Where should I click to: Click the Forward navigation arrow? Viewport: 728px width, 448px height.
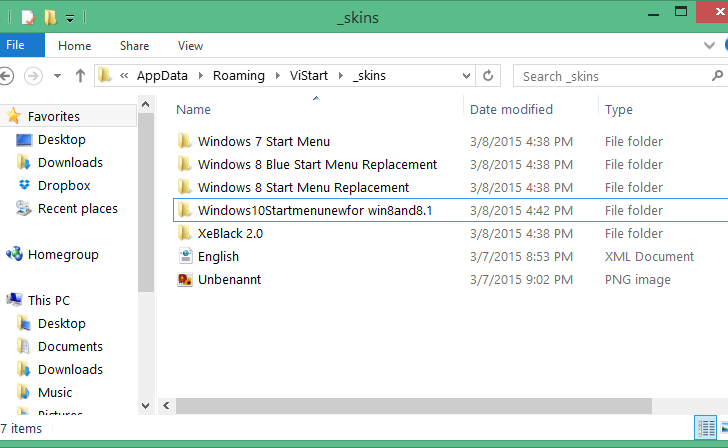33,75
